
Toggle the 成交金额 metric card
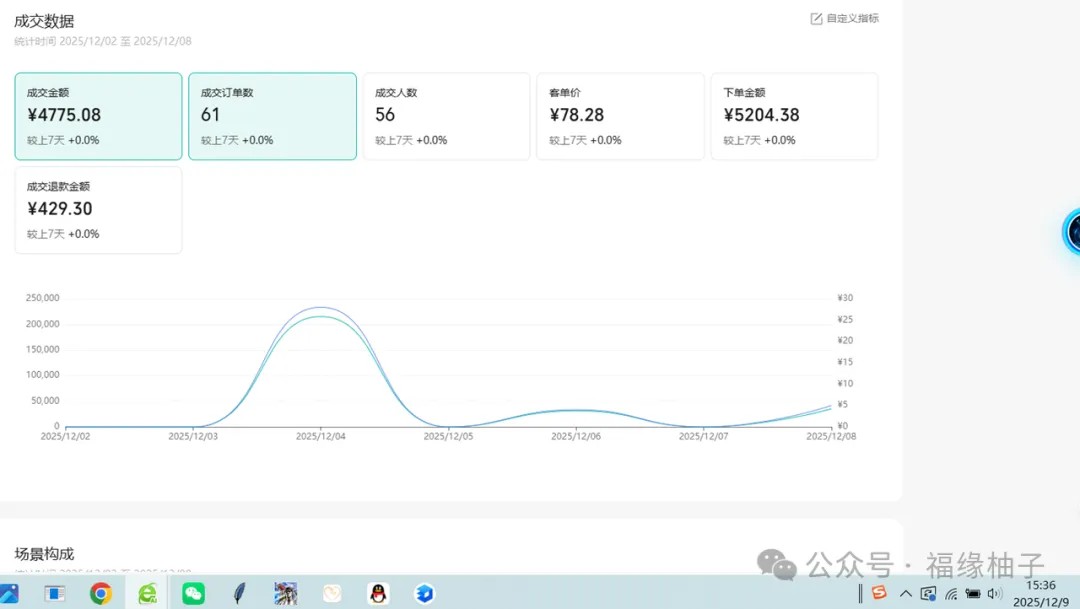(x=98, y=116)
